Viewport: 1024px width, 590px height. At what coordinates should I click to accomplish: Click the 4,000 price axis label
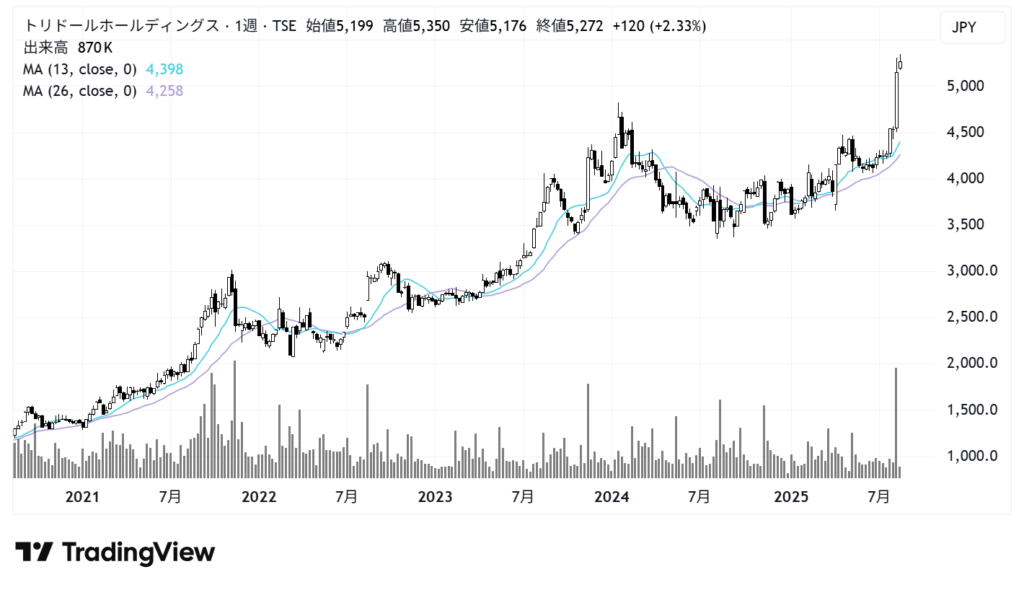(x=965, y=178)
